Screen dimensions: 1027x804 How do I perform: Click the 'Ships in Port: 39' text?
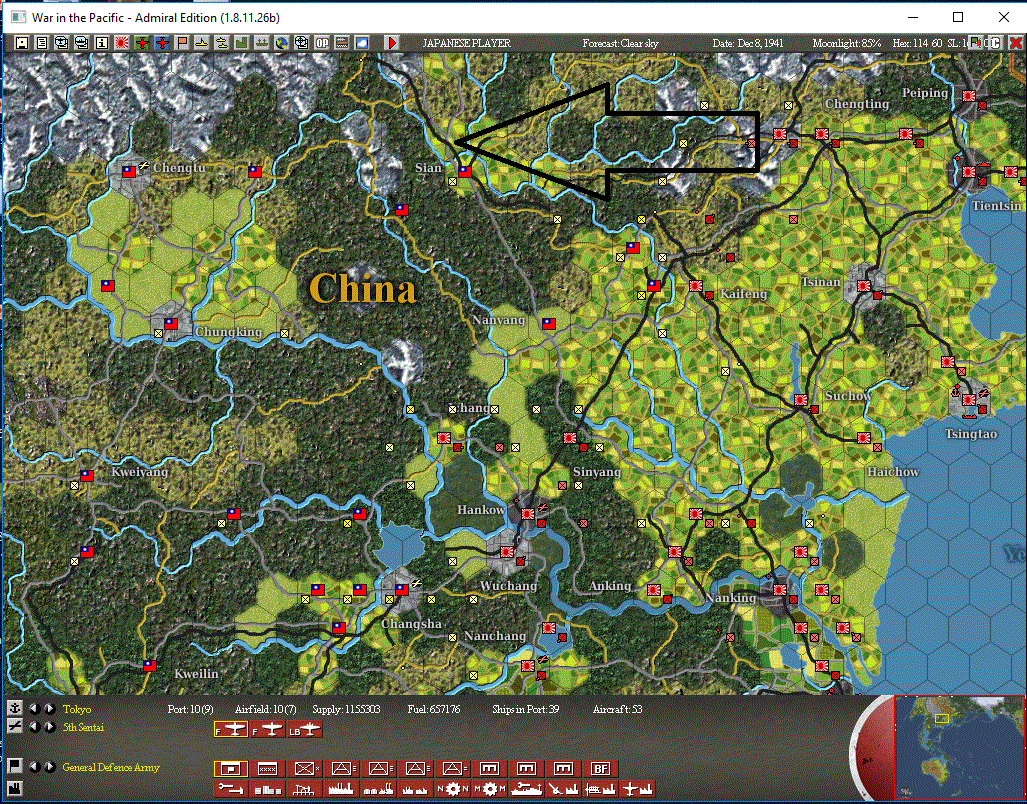click(525, 709)
